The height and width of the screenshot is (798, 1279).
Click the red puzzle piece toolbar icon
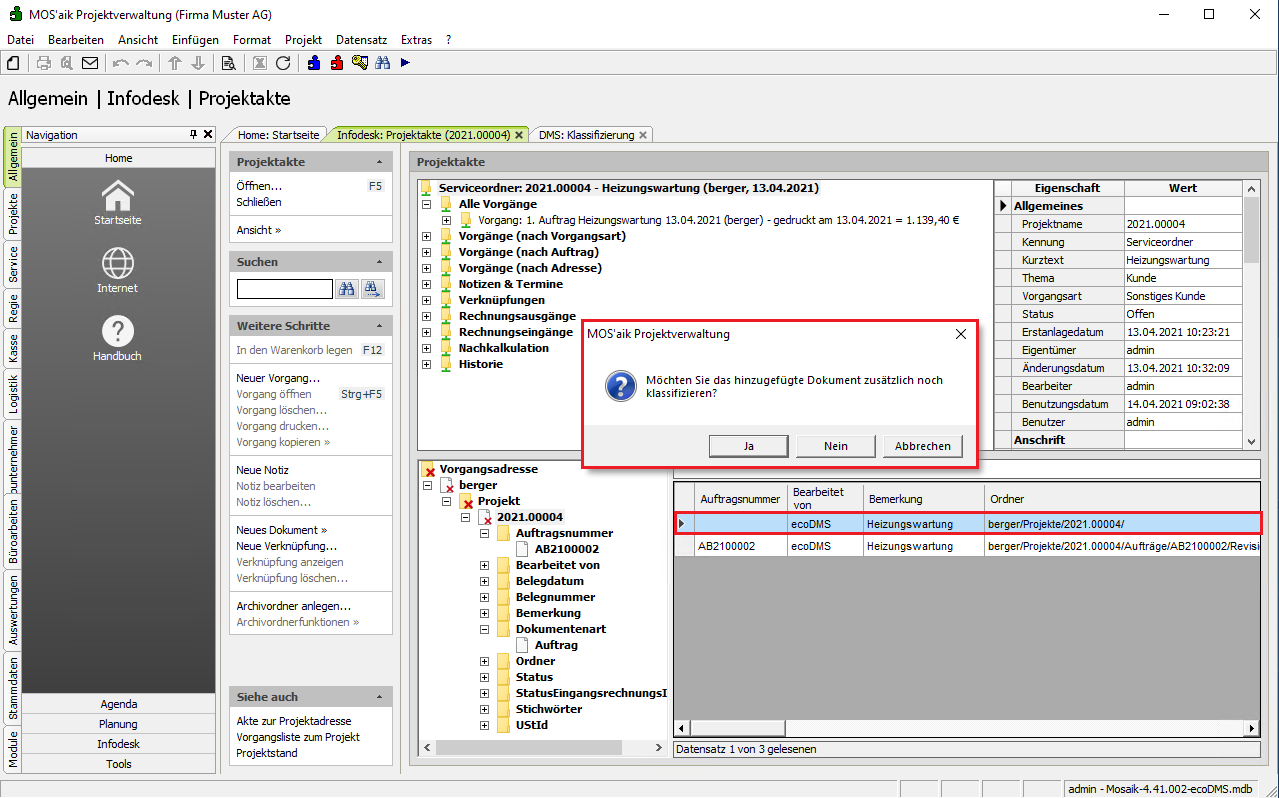[x=337, y=63]
